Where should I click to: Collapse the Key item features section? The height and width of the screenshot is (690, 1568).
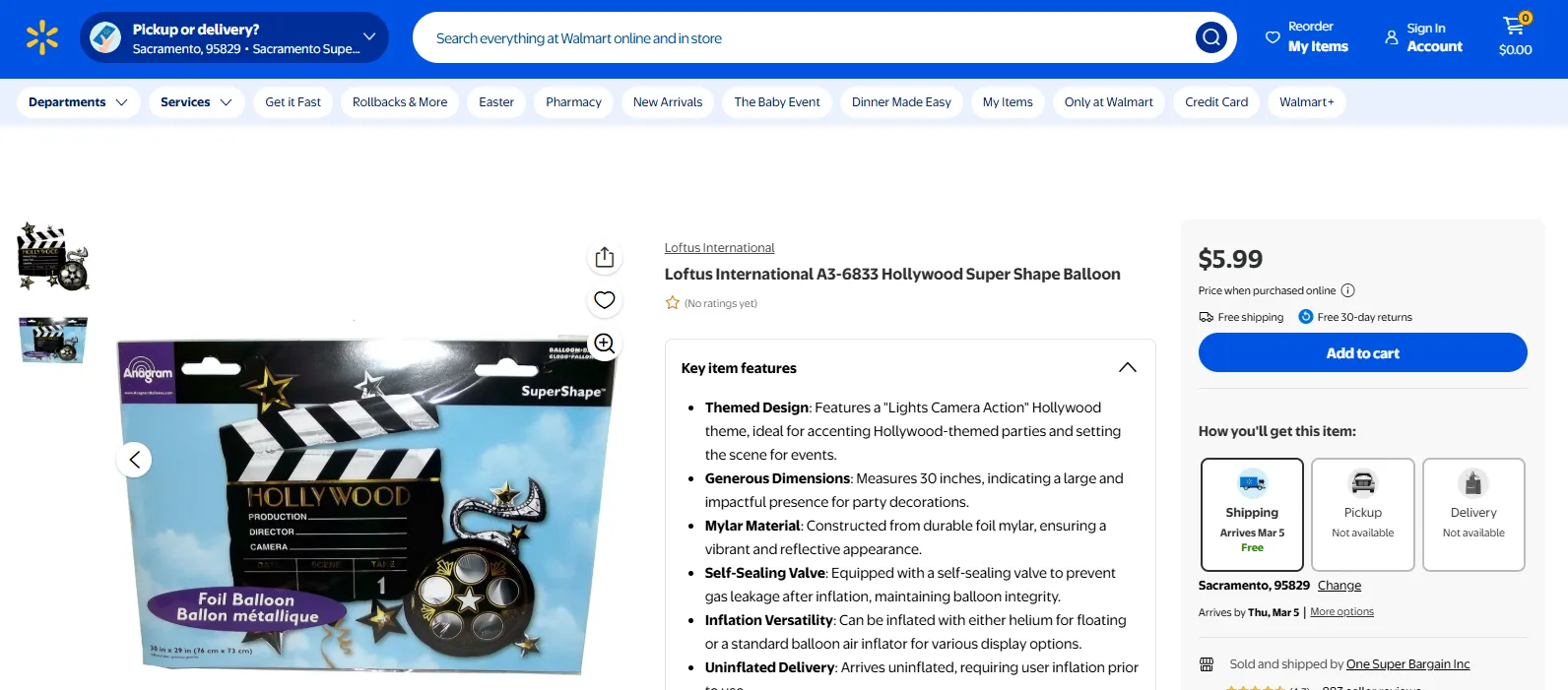pos(1128,368)
